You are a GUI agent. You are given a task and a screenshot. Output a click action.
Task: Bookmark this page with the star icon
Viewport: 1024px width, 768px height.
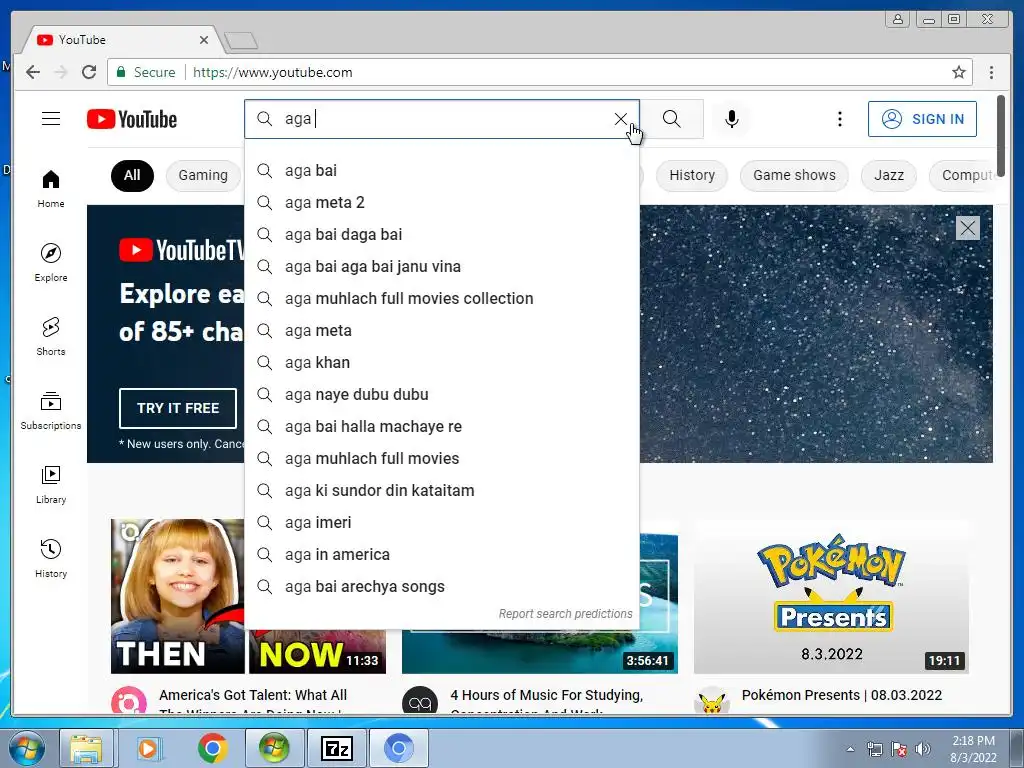point(958,72)
